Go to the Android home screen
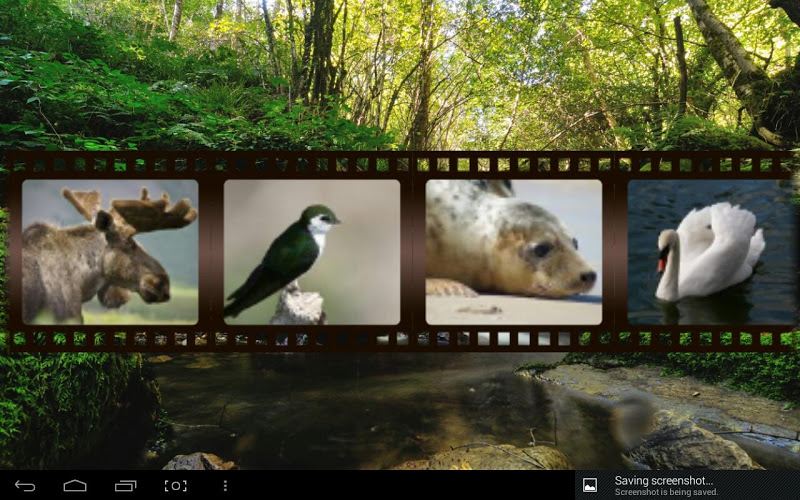This screenshot has height=500, width=800. pyautogui.click(x=75, y=486)
